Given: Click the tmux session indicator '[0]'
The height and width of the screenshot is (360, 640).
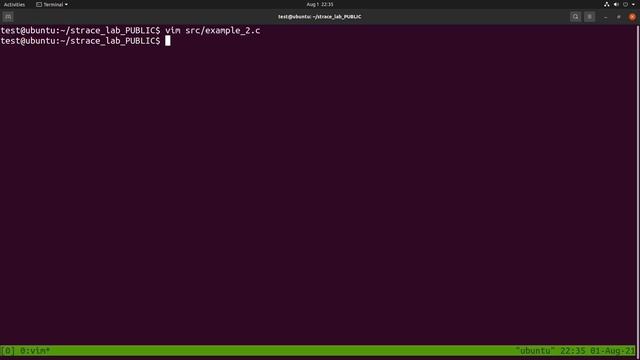Looking at the screenshot, I should click(8, 351).
